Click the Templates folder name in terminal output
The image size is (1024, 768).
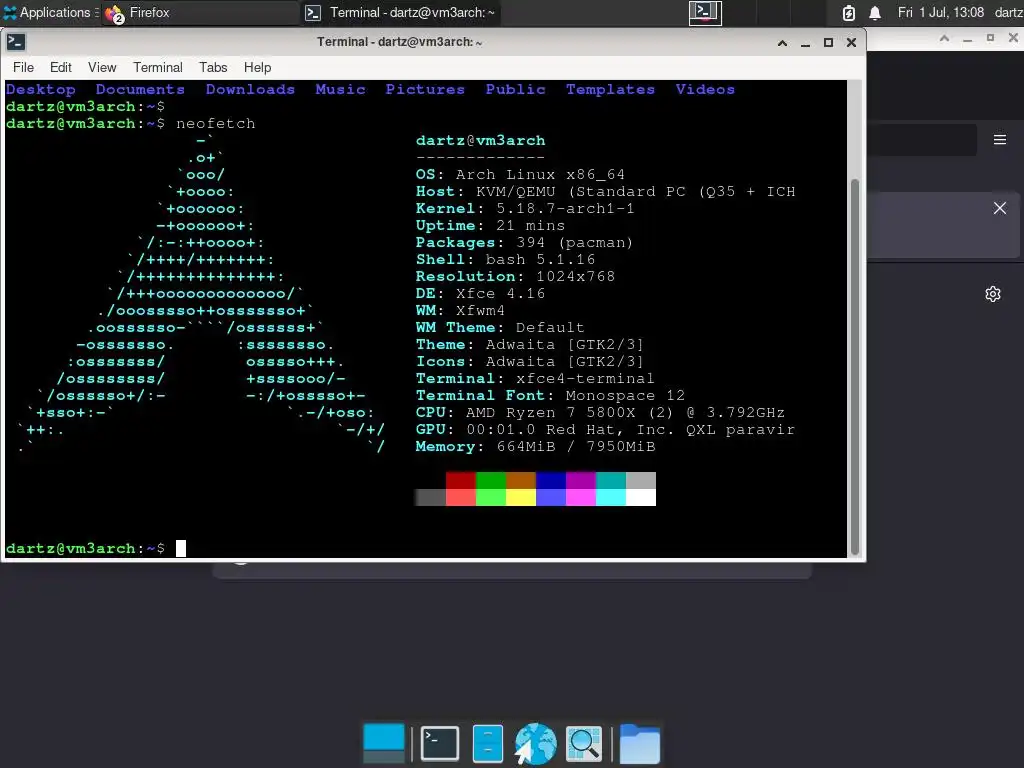pos(610,89)
